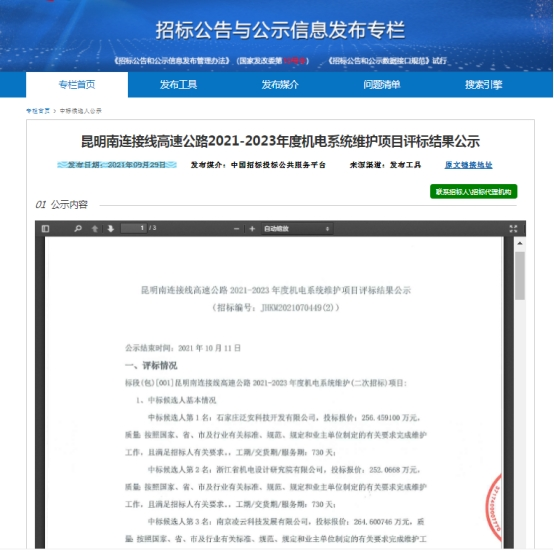This screenshot has width=554, height=553.
Task: Click the 公示结束时间 2021年10月11日 line
Action: coord(183,348)
